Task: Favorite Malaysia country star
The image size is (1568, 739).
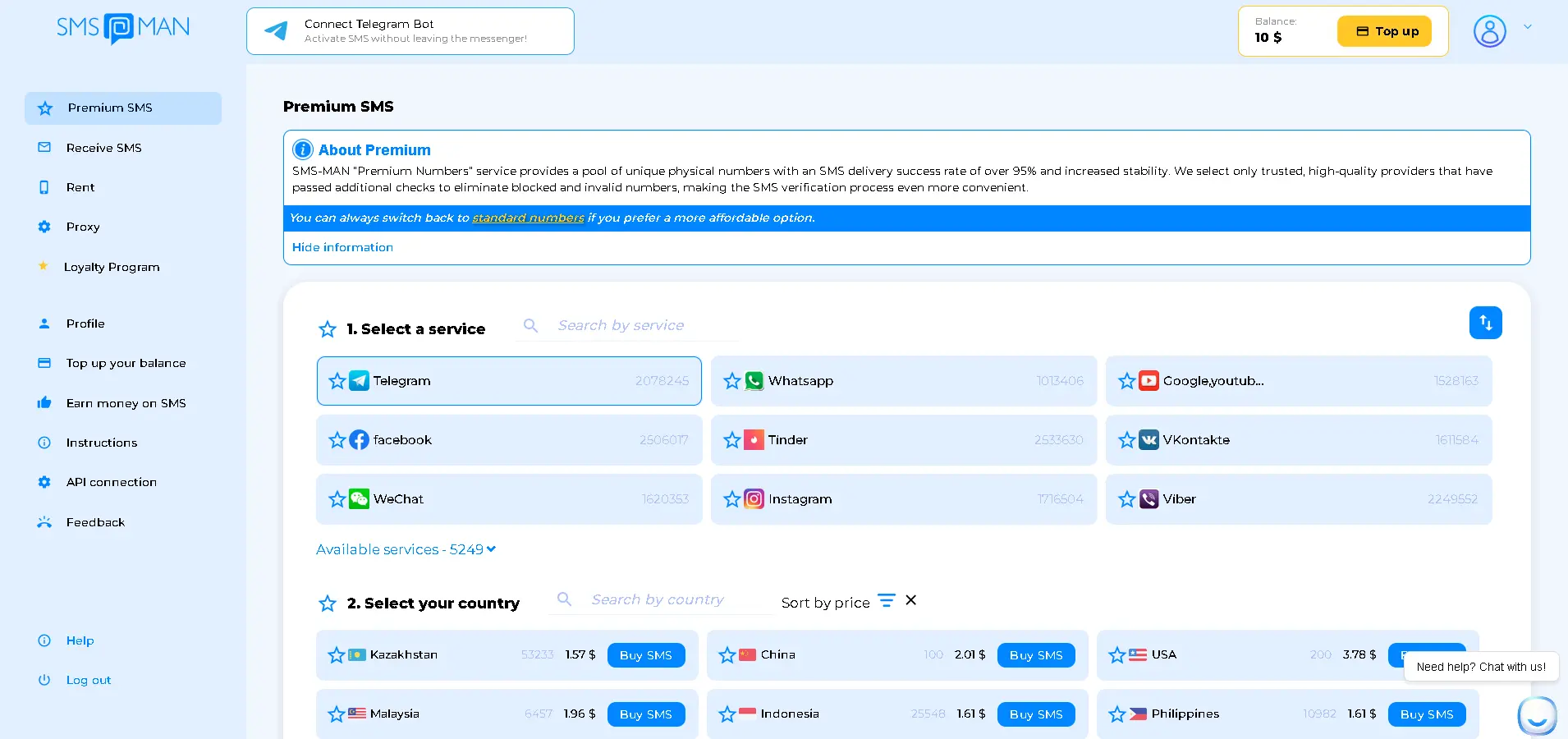Action: coord(336,714)
